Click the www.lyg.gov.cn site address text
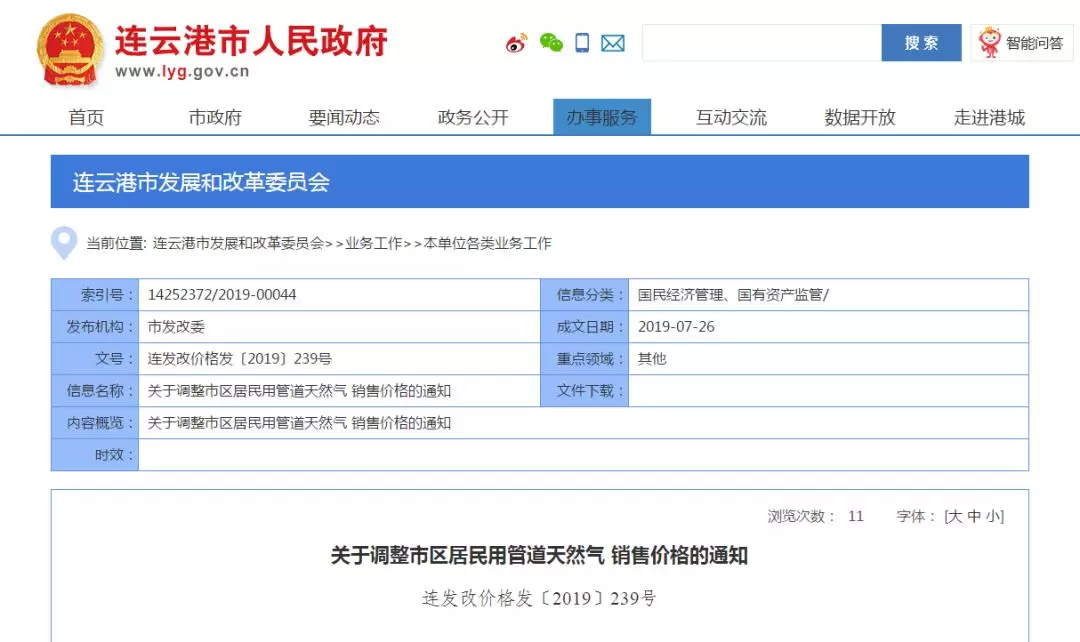This screenshot has height=642, width=1080. (182, 71)
